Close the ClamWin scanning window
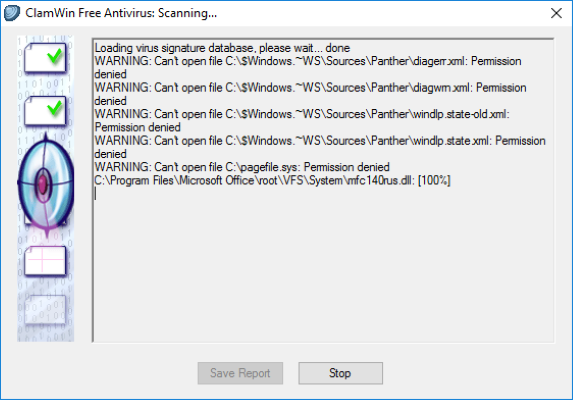The width and height of the screenshot is (573, 400). (x=556, y=13)
